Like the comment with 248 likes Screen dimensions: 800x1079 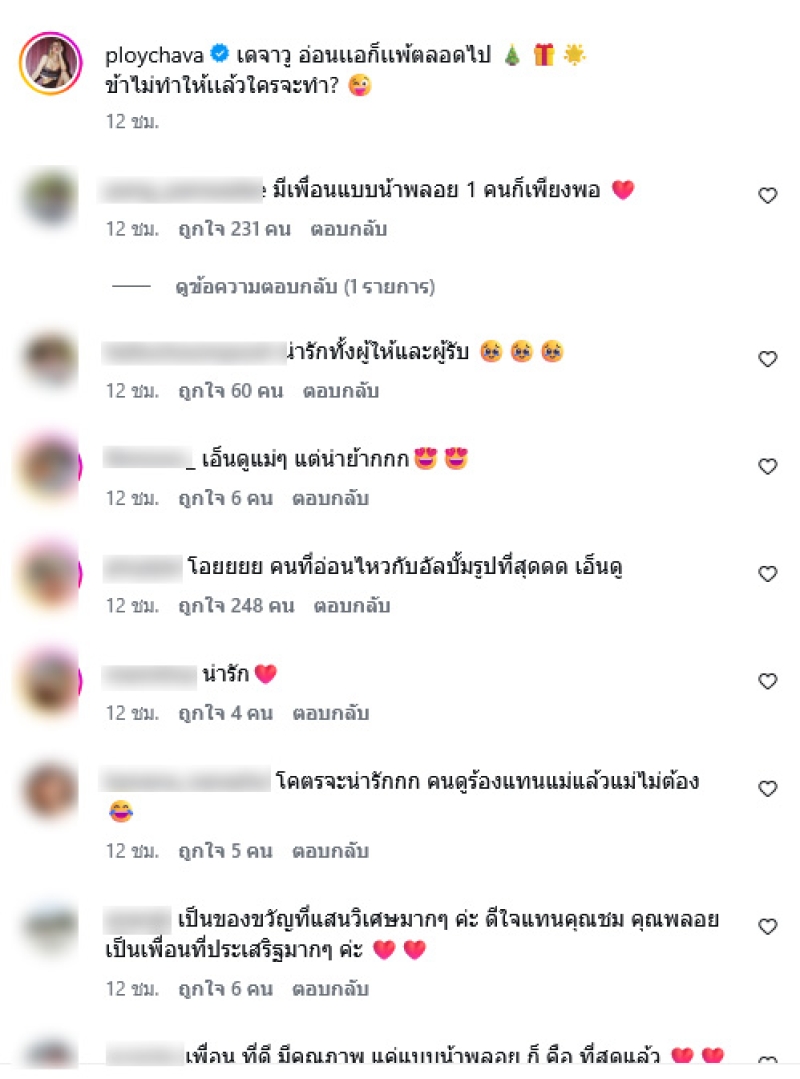coord(768,573)
